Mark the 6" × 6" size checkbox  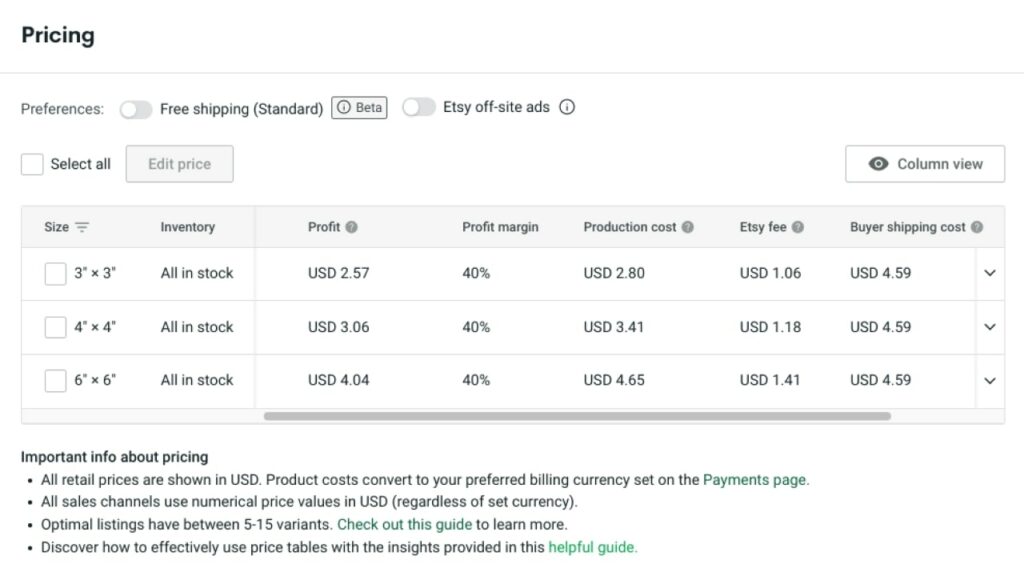click(x=55, y=380)
